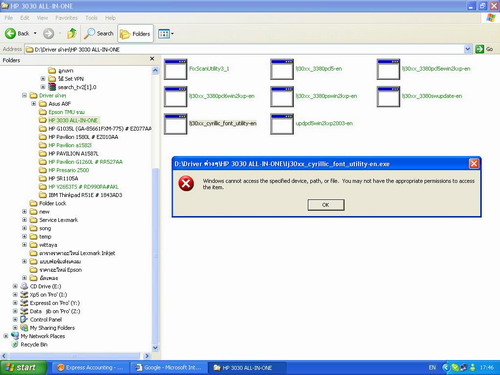Select the lj30xx_cyrillic_font_utility-en file icon
This screenshot has width=500, height=375.
[x=176, y=124]
